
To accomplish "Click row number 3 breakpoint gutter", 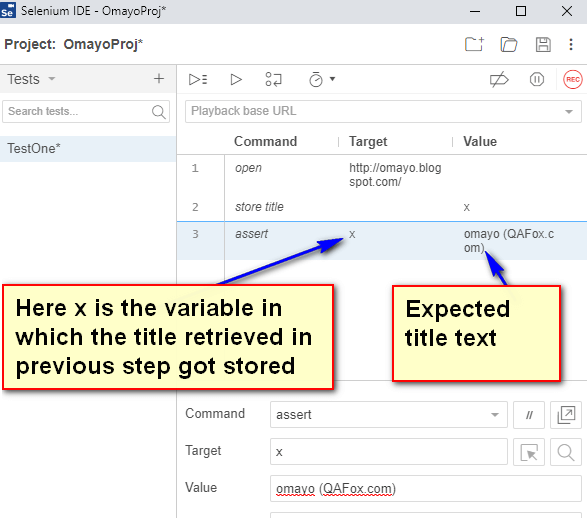I will [x=195, y=234].
